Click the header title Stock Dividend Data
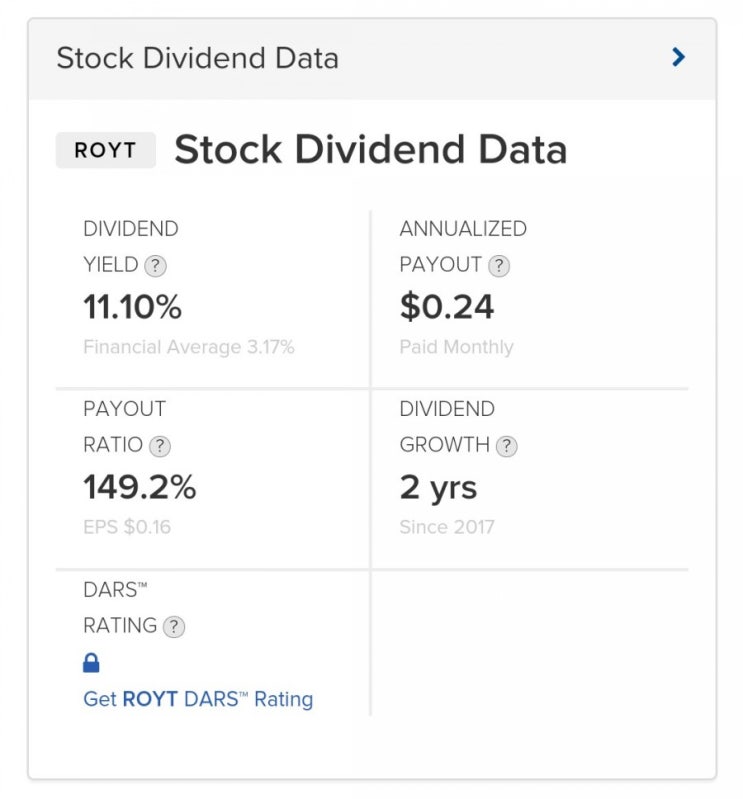 198,58
